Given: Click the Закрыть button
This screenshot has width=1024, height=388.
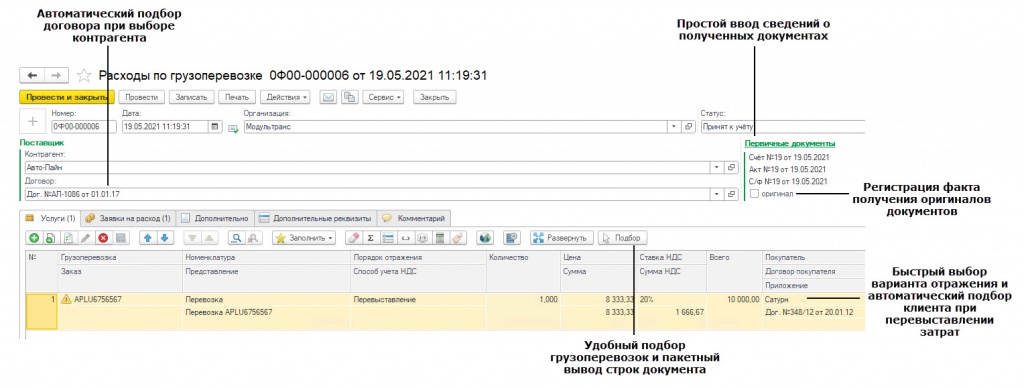Looking at the screenshot, I should [435, 97].
